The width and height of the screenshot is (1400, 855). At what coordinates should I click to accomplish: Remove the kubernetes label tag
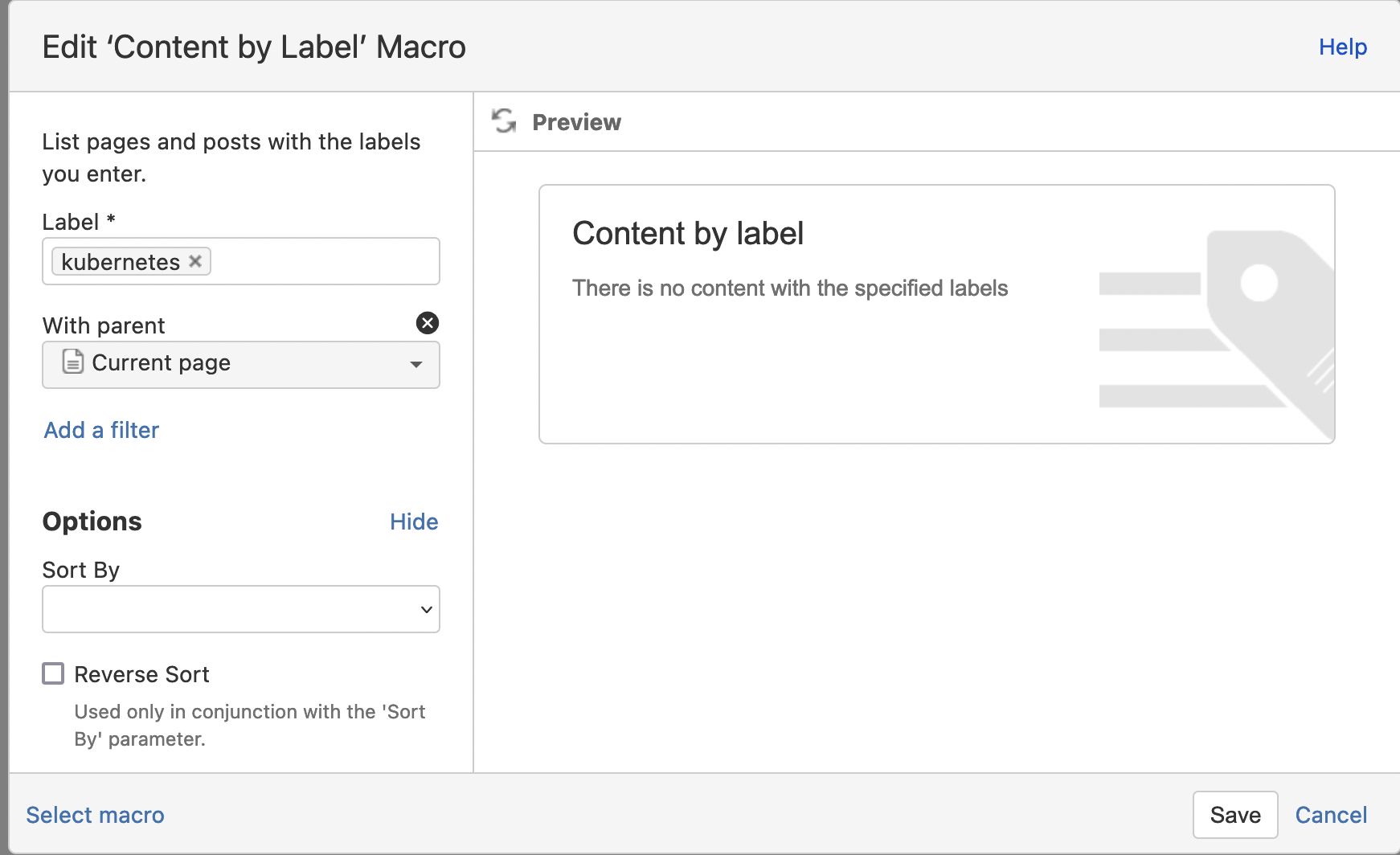point(195,261)
